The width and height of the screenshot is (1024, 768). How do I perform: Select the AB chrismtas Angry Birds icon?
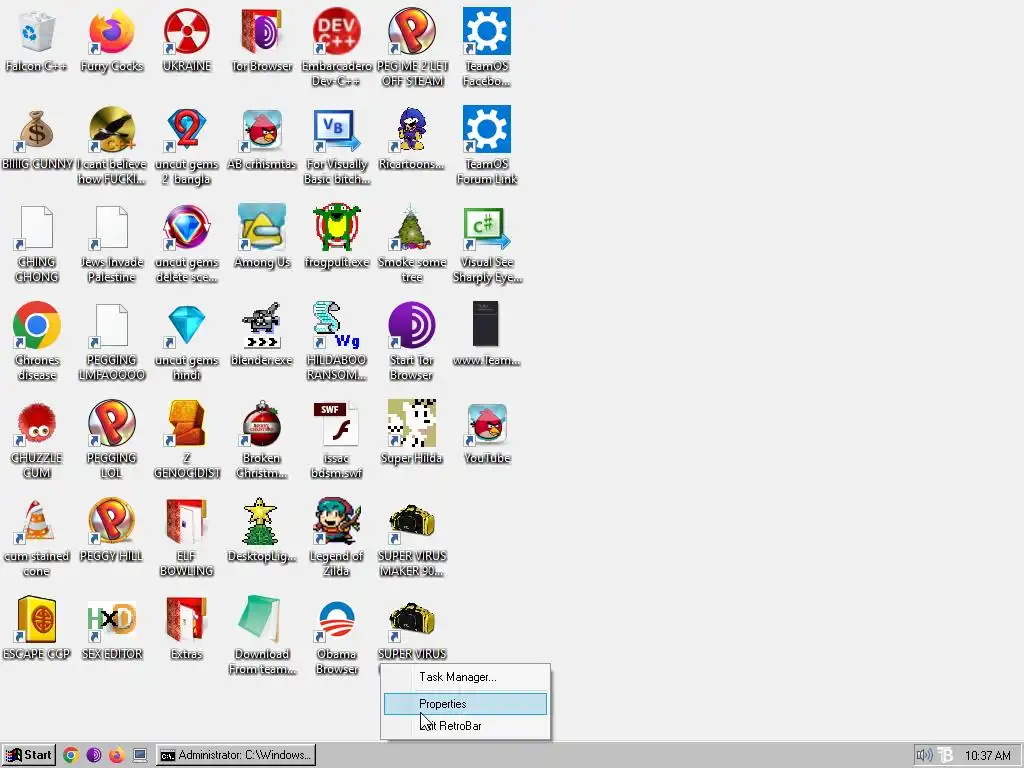tap(261, 129)
